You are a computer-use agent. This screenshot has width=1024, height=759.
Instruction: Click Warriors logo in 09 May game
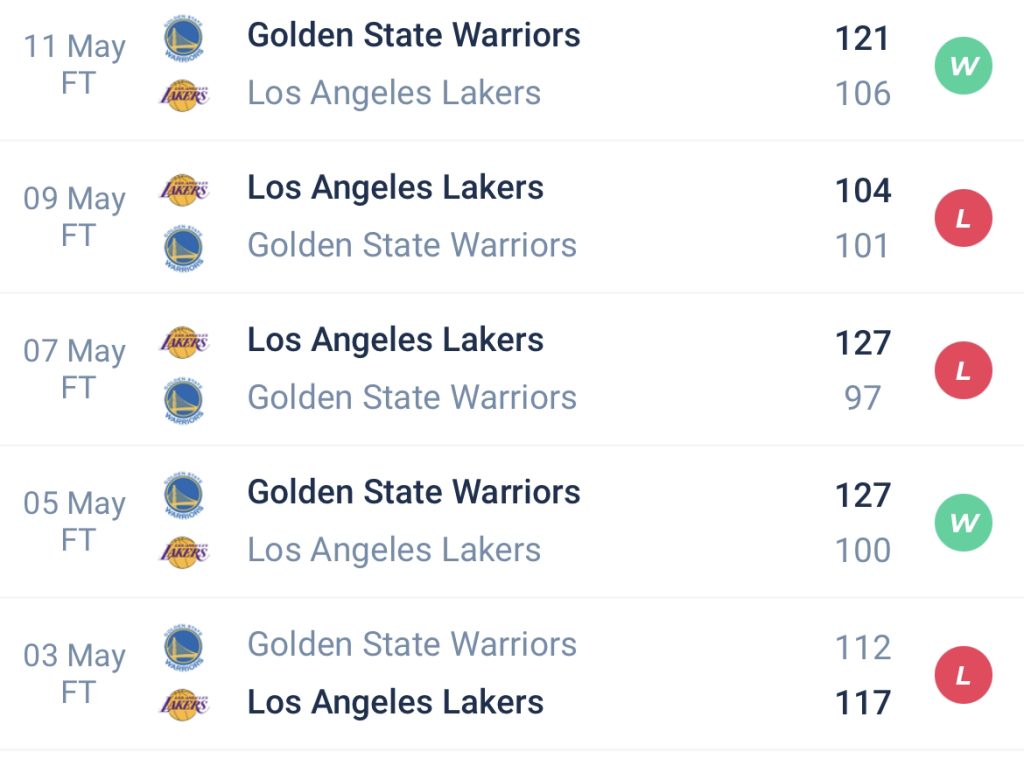[x=184, y=248]
